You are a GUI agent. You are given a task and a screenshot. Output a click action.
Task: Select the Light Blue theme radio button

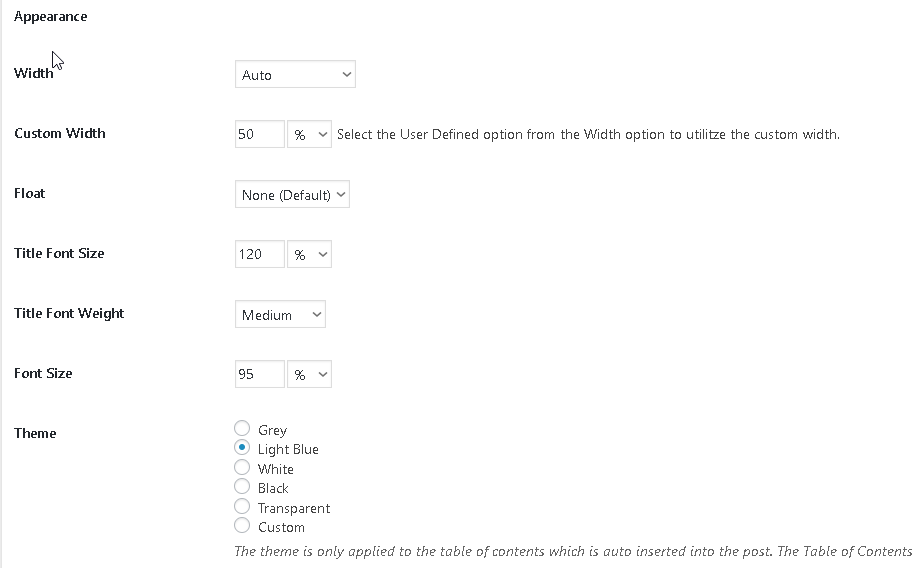point(242,448)
